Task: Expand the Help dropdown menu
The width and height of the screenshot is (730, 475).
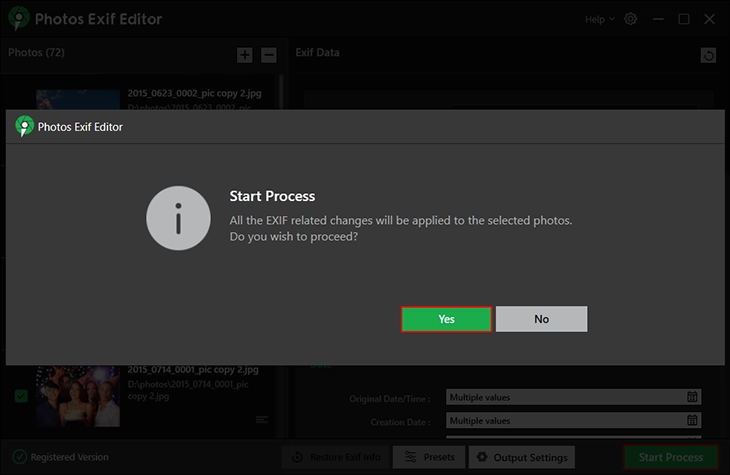Action: click(x=600, y=19)
